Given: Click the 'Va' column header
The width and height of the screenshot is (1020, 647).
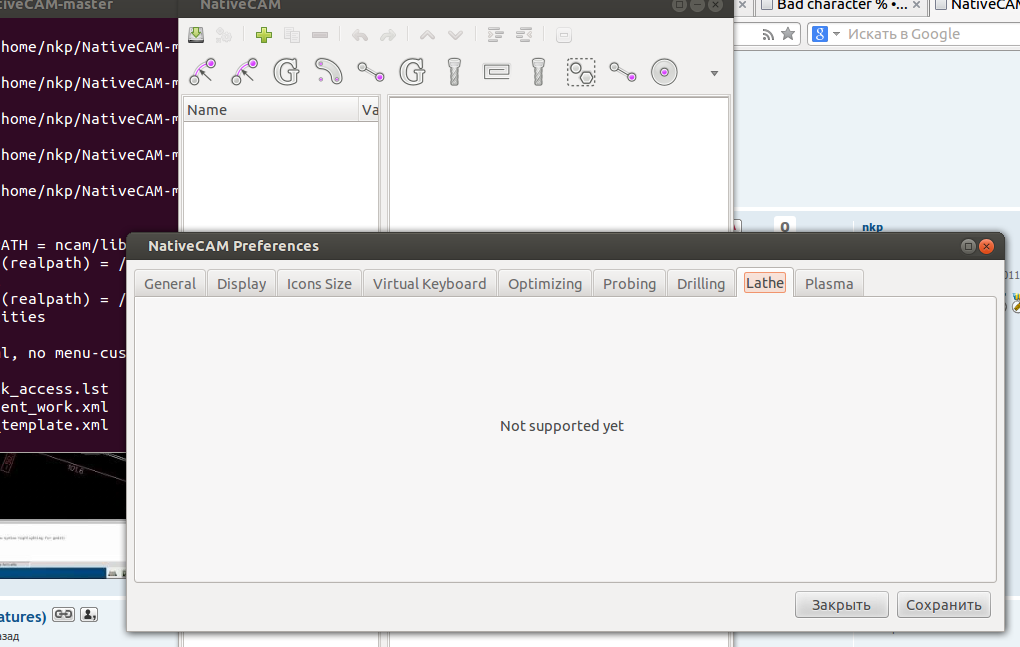Looking at the screenshot, I should pyautogui.click(x=369, y=110).
